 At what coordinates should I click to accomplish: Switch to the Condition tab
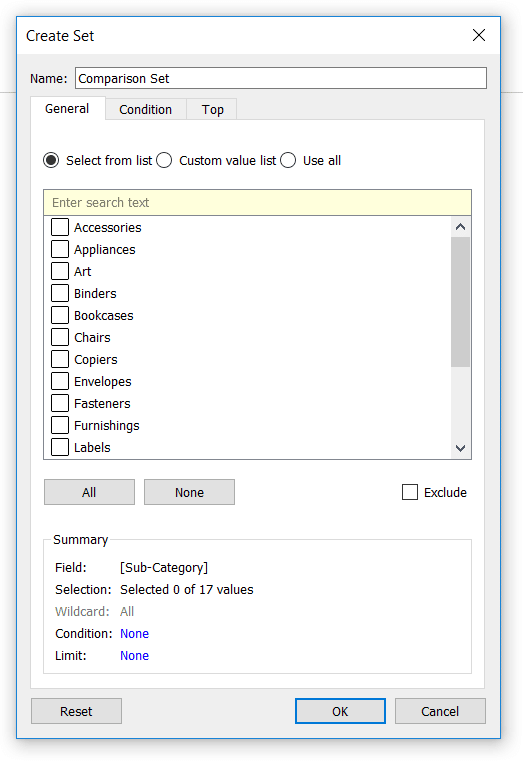[x=145, y=109]
